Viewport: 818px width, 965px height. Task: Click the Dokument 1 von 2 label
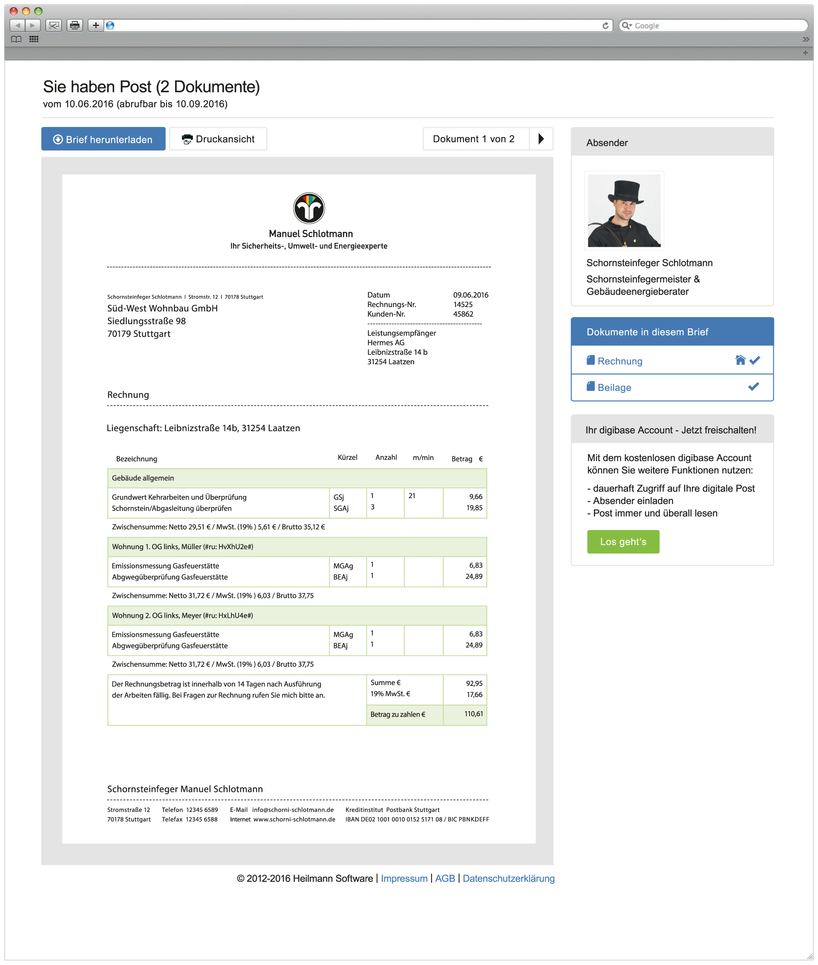pos(474,139)
